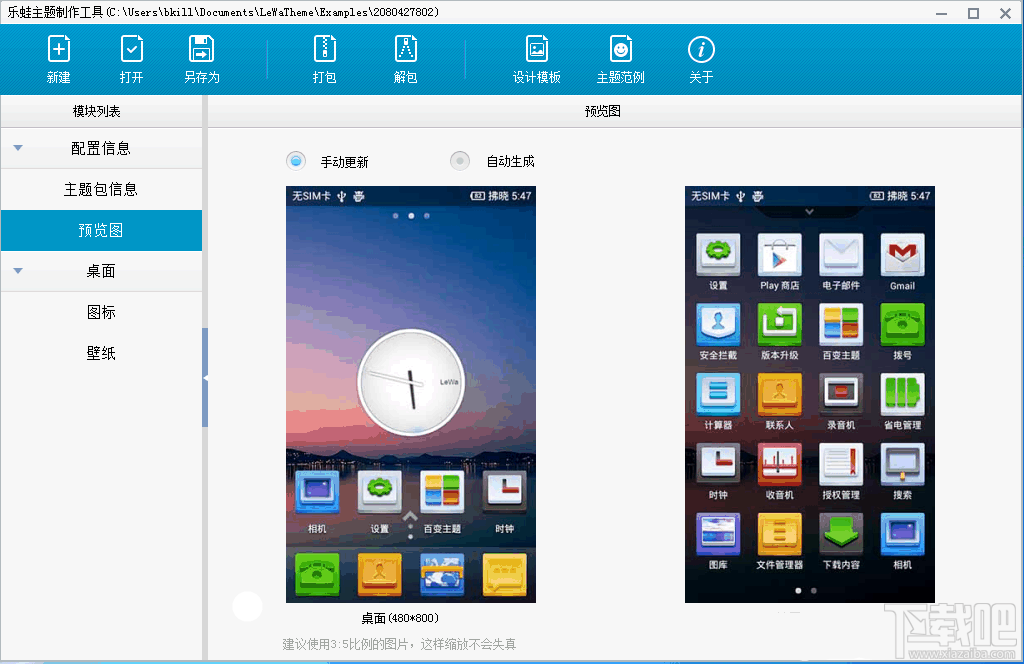Click the desktop home screen preview thumbnail
This screenshot has height=664, width=1024.
[x=411, y=394]
